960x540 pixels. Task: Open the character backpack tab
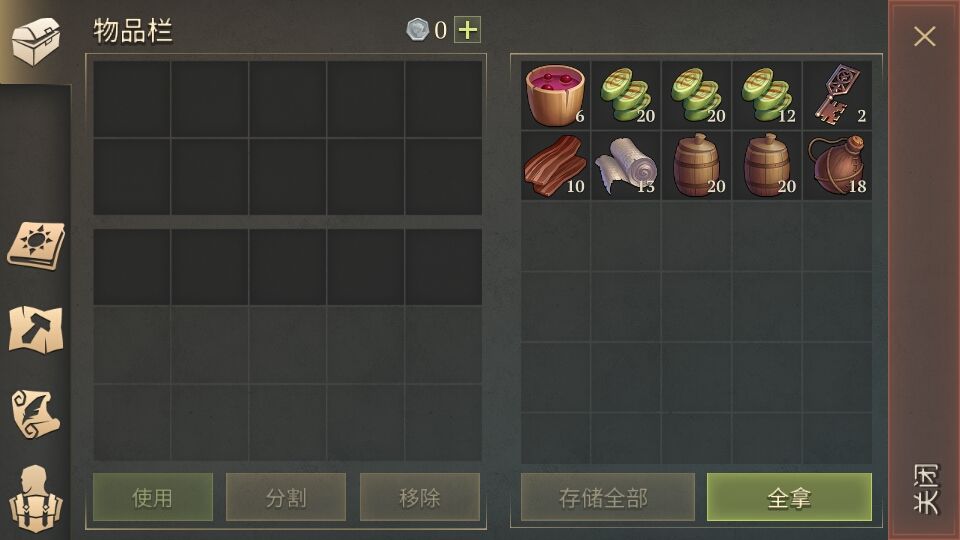(36, 499)
